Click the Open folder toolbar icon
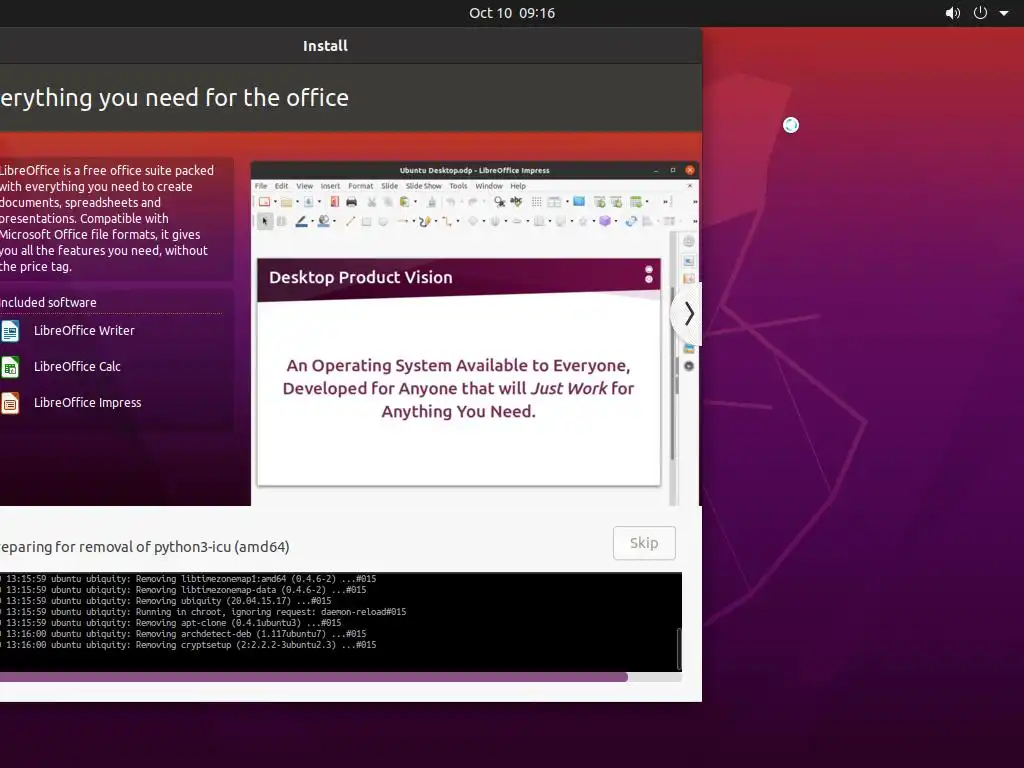The height and width of the screenshot is (768, 1024). tap(287, 202)
